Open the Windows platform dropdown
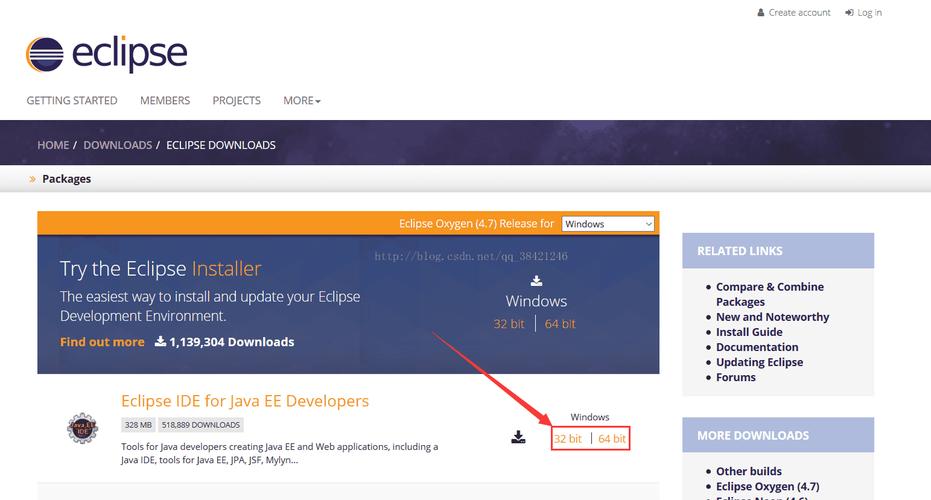Image resolution: width=931 pixels, height=500 pixels. 608,224
